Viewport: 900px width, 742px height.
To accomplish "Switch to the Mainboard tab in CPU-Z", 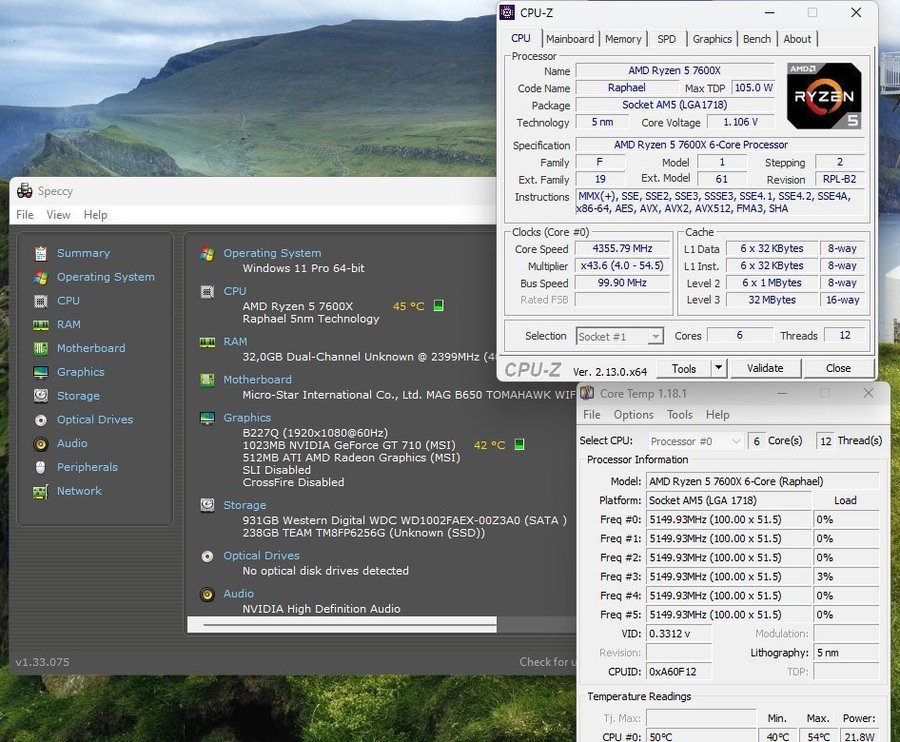I will 570,39.
